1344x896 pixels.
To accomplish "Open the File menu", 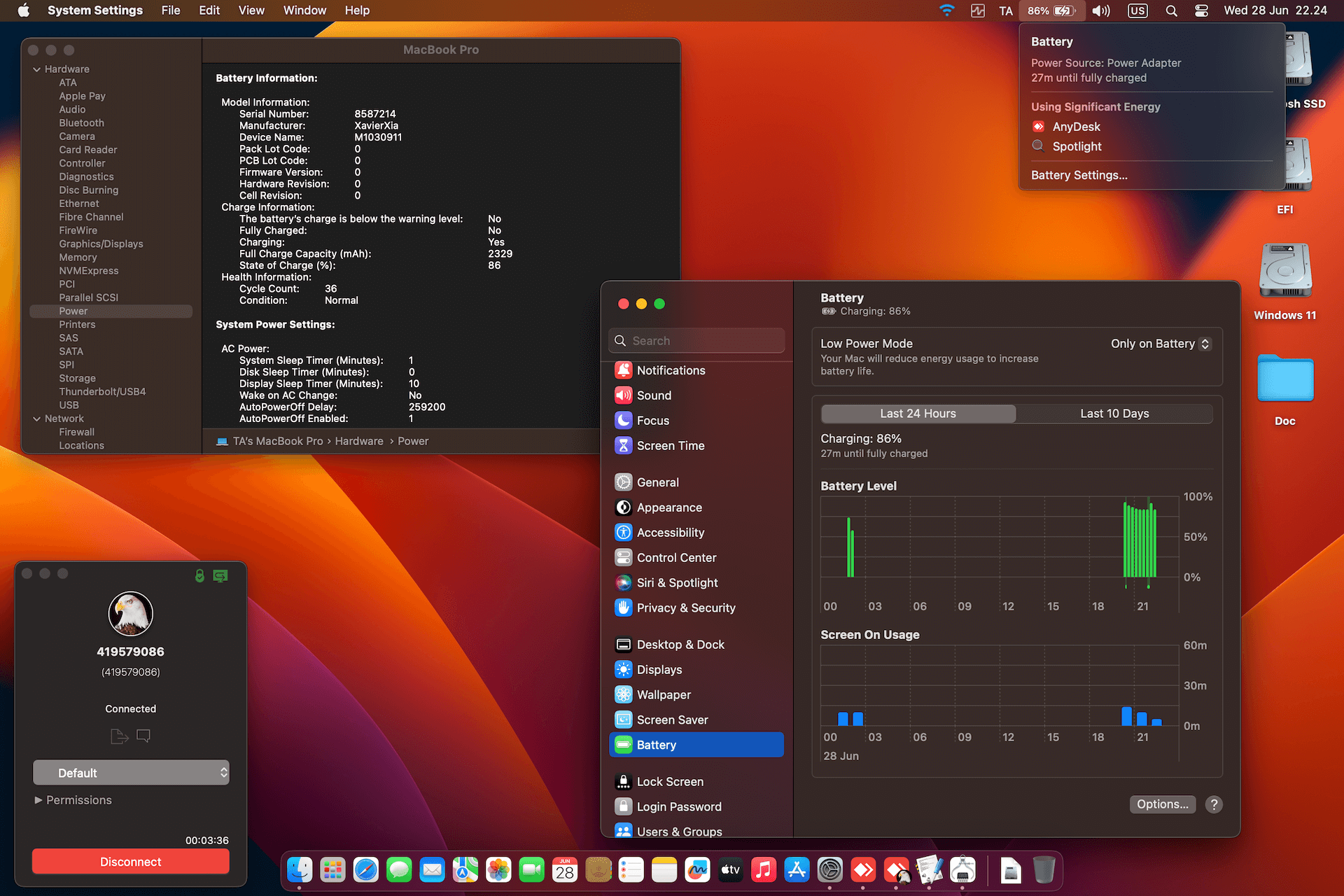I will (170, 10).
